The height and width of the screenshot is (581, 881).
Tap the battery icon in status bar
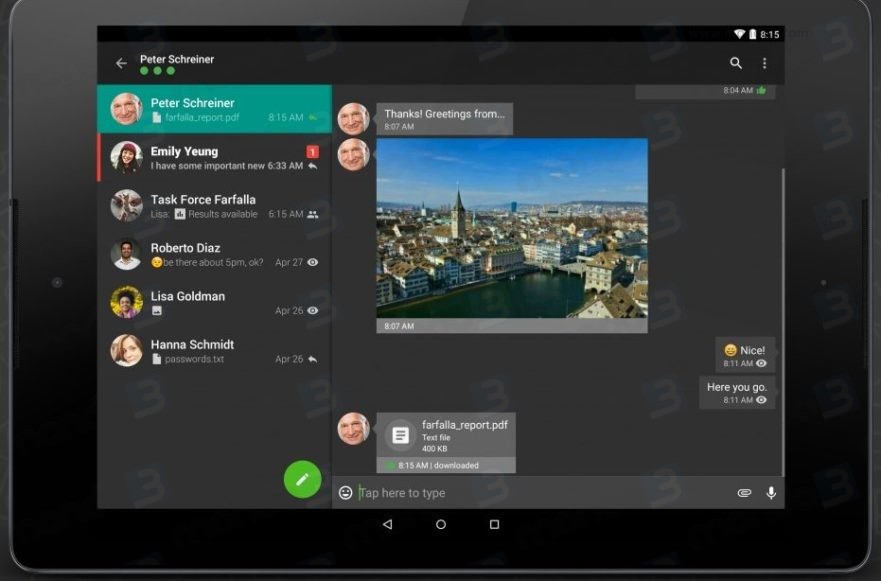click(752, 34)
